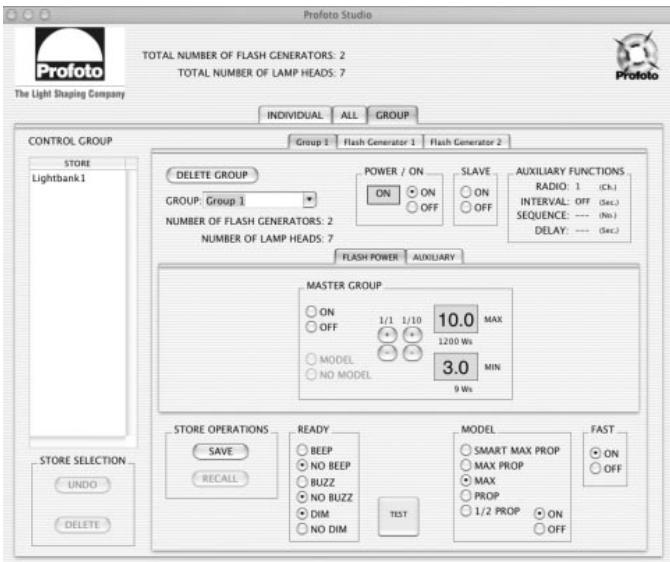Open the Flash Generator 2 tab
This screenshot has width=670, height=562.
pos(467,143)
